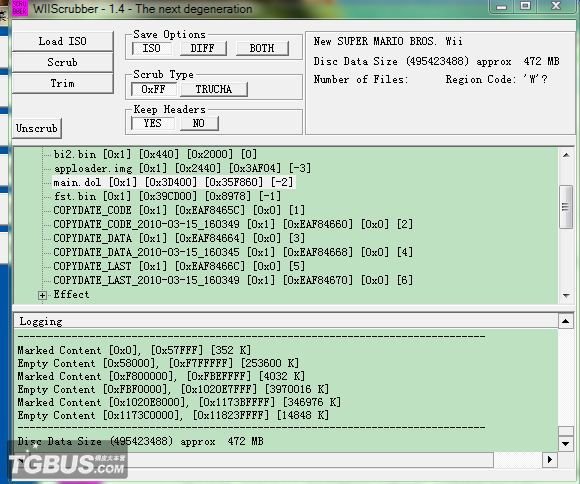This screenshot has height=484, width=580.
Task: Click the 'Number of Files' text
Action: (x=361, y=79)
